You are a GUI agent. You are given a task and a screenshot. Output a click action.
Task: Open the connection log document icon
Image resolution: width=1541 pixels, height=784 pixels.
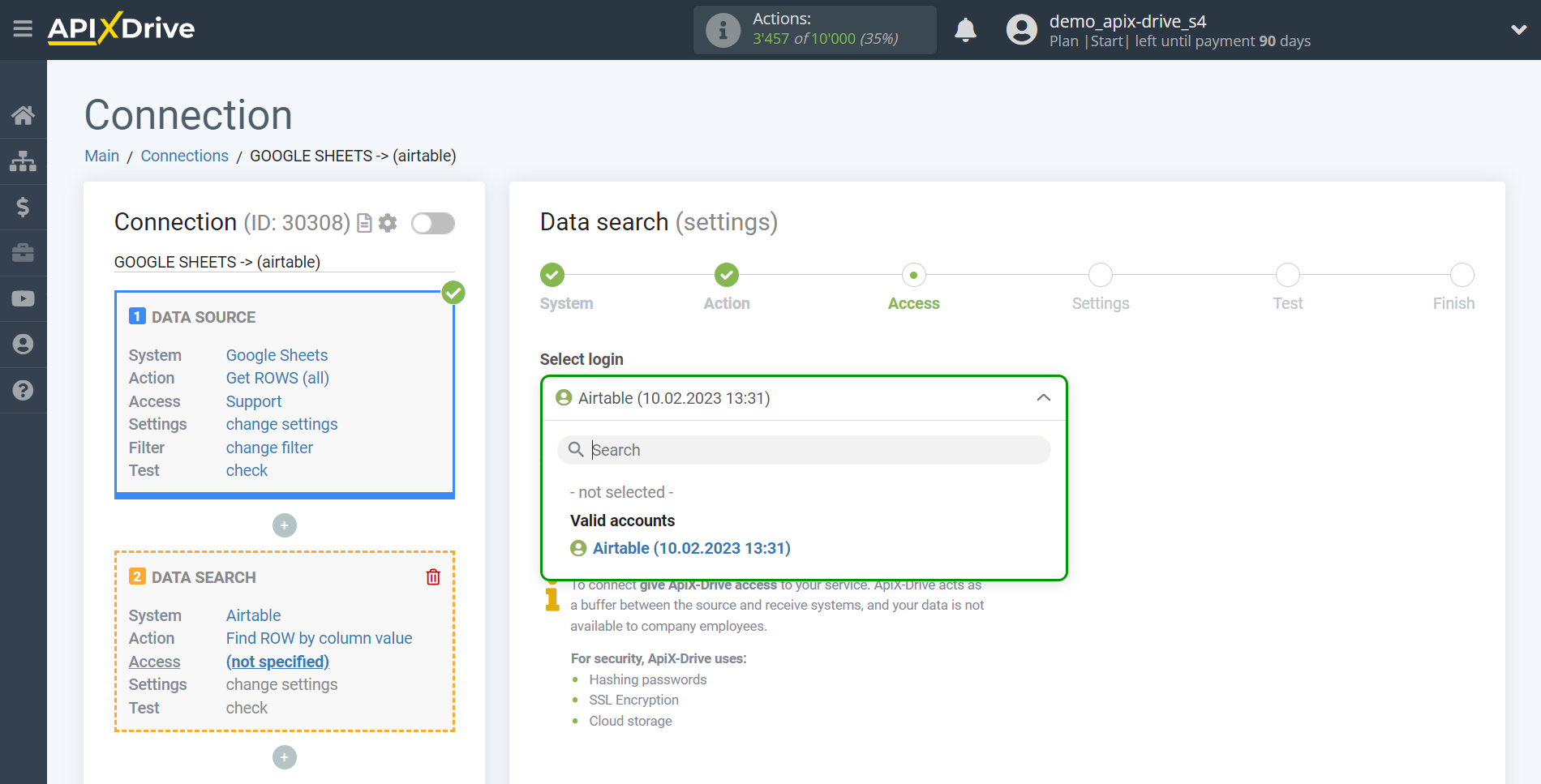tap(365, 223)
